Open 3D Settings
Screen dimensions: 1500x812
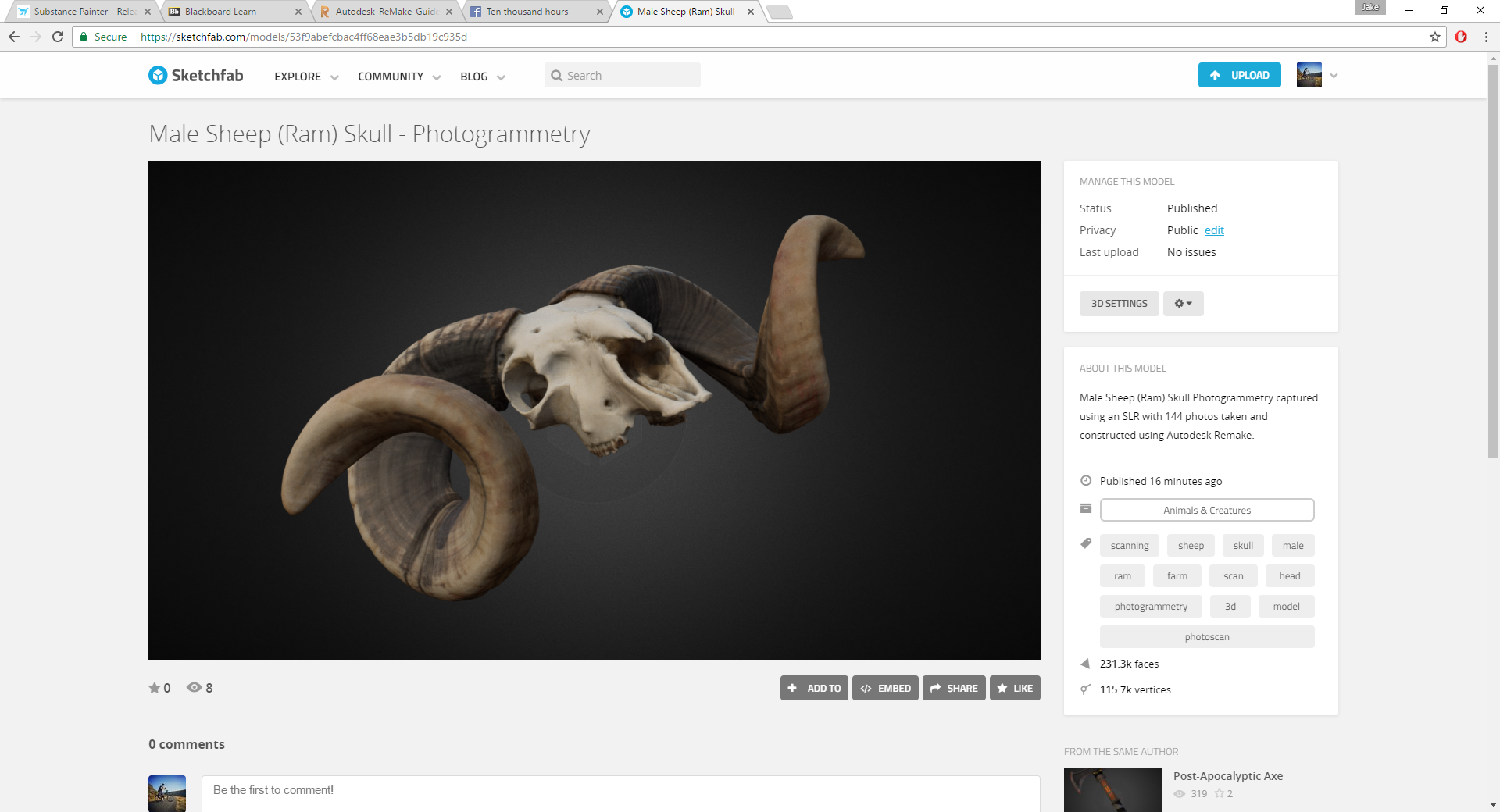pyautogui.click(x=1119, y=304)
